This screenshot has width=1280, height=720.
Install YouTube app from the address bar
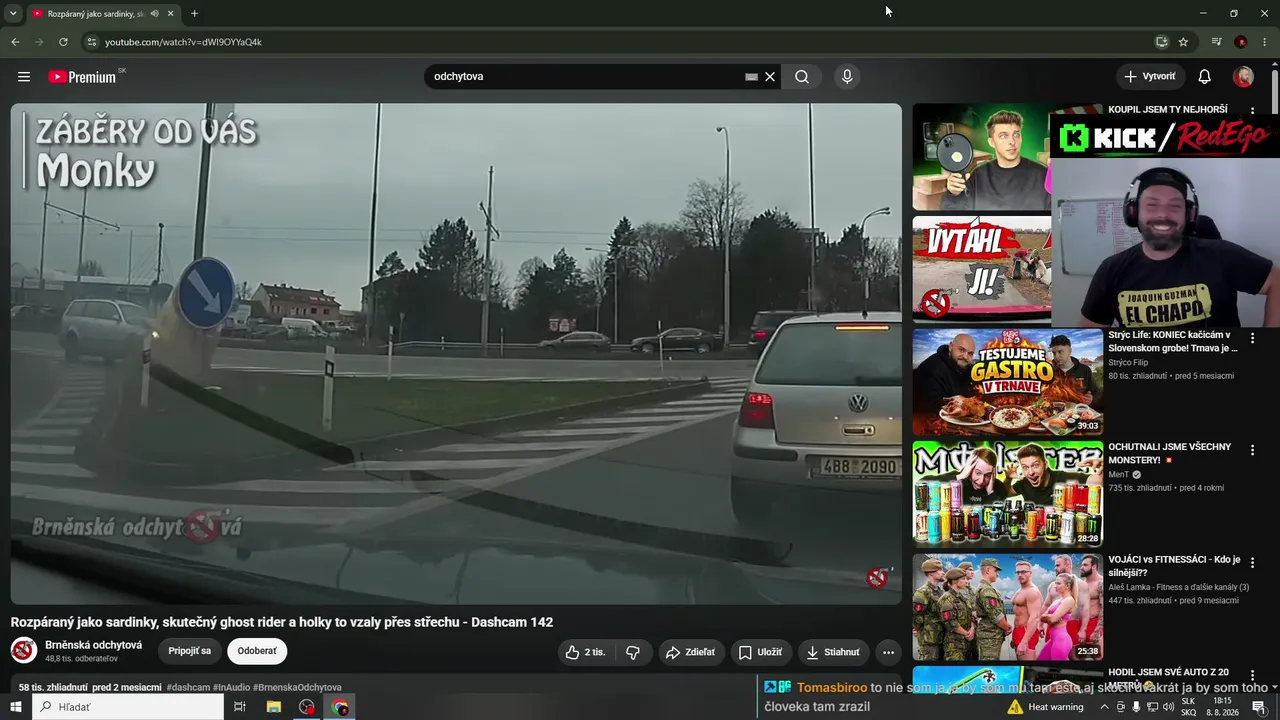click(x=1161, y=42)
